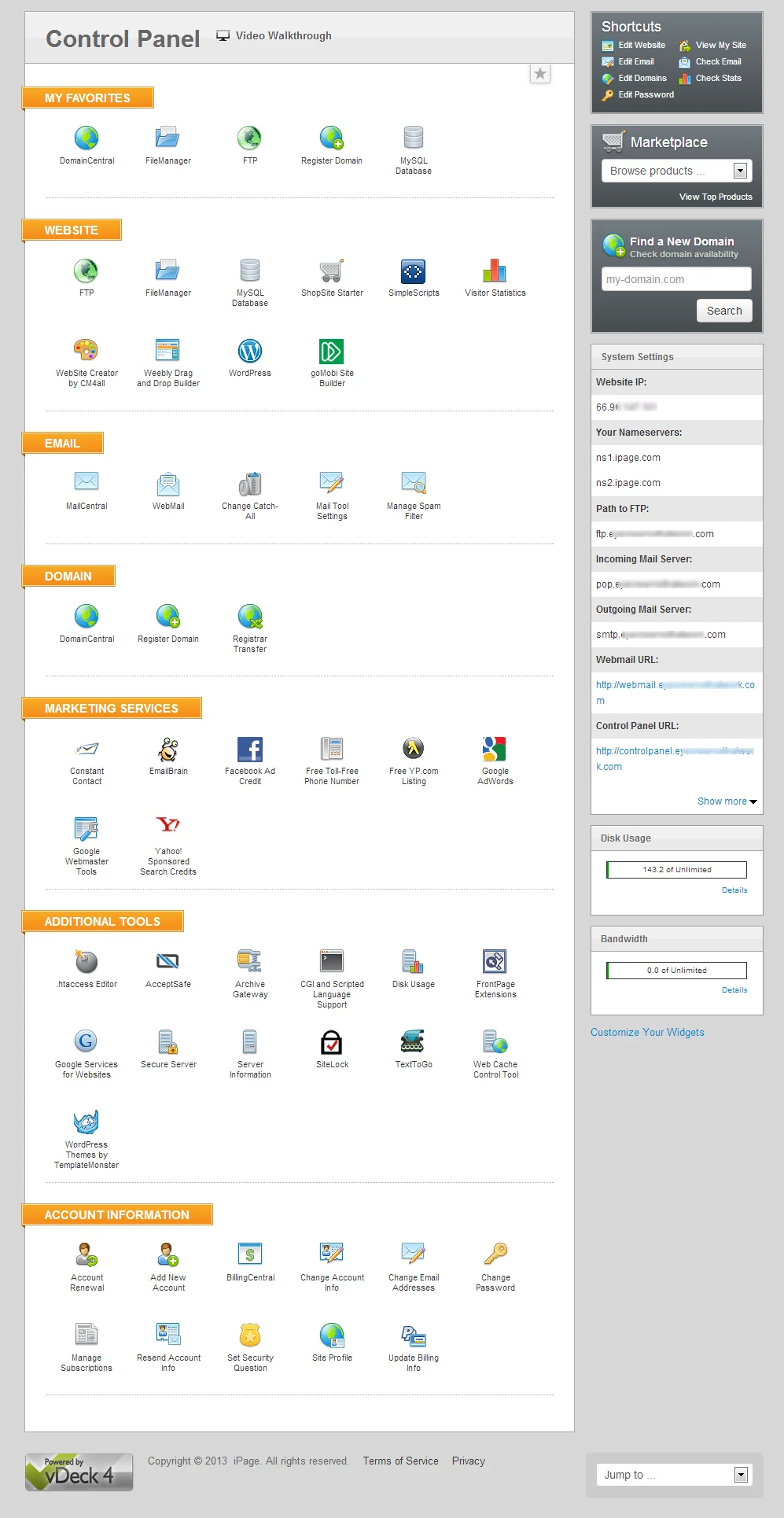784x1518 pixels.
Task: Open the Change Password key icon
Action: click(495, 1254)
